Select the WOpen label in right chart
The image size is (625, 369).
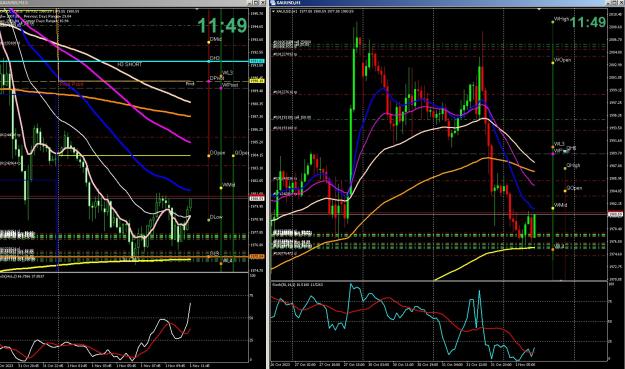562,60
